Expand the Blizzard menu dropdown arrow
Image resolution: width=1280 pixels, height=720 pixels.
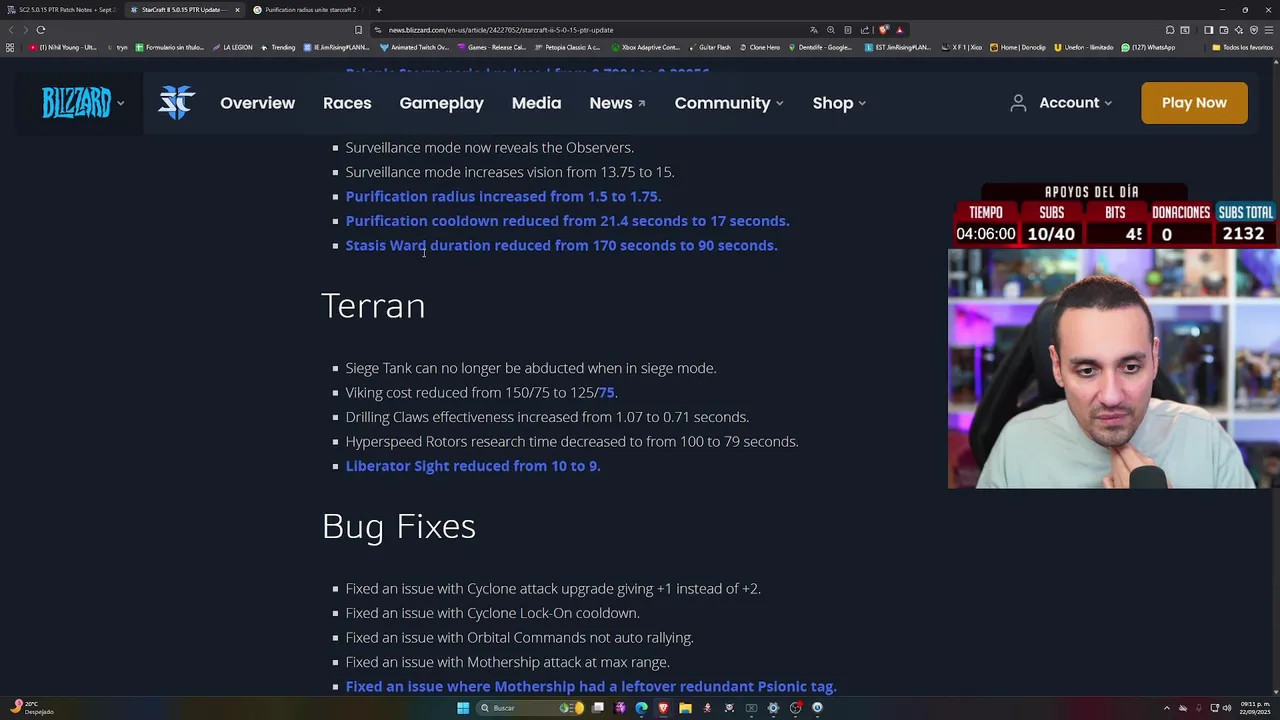point(120,103)
